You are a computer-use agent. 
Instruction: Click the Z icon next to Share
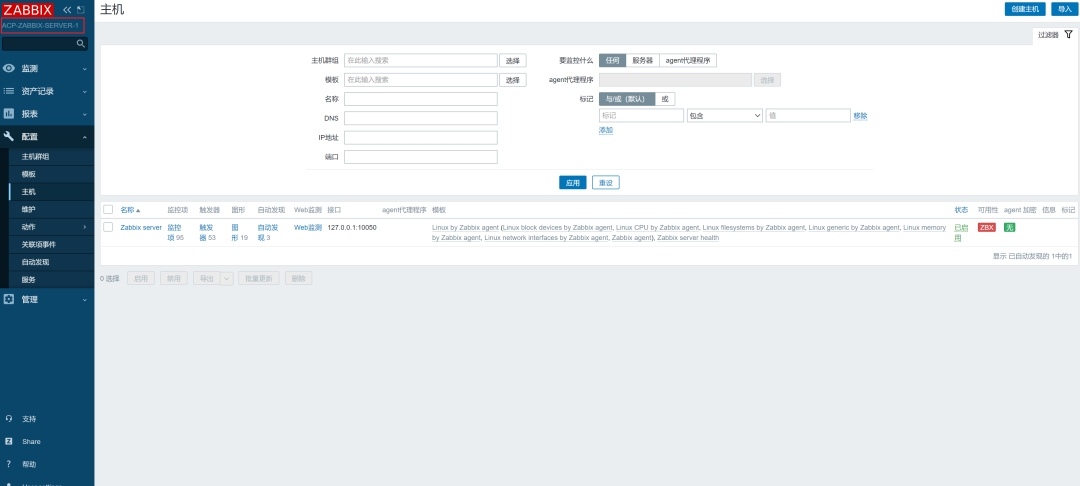pos(8,441)
